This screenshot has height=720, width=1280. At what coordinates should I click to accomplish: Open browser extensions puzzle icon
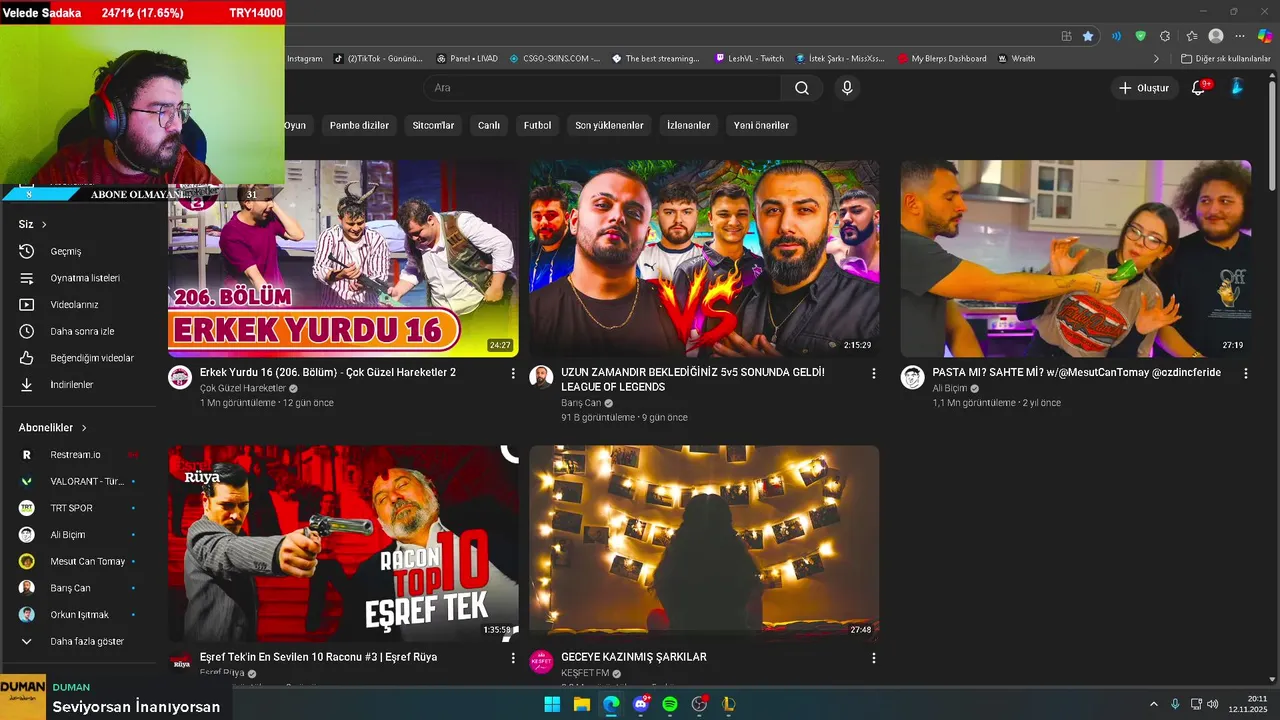tap(1165, 36)
